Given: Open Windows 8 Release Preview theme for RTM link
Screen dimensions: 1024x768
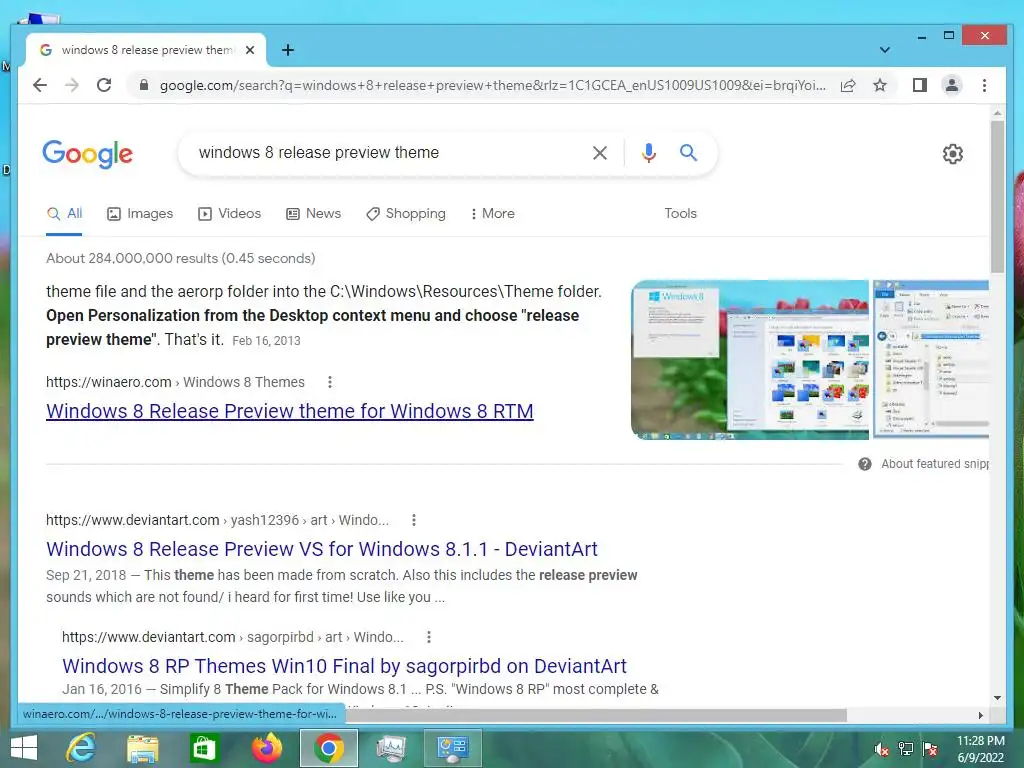Looking at the screenshot, I should (x=290, y=411).
